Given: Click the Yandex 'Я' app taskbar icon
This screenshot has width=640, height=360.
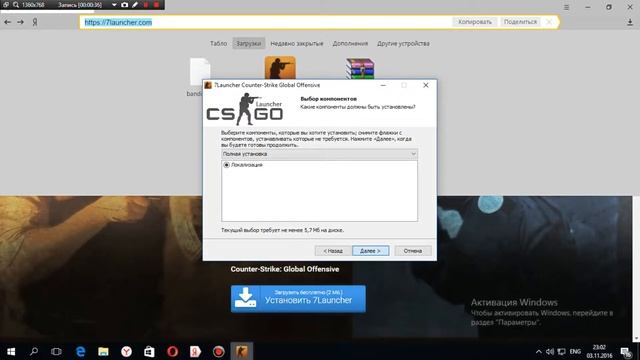Looking at the screenshot, I should click(x=196, y=351).
